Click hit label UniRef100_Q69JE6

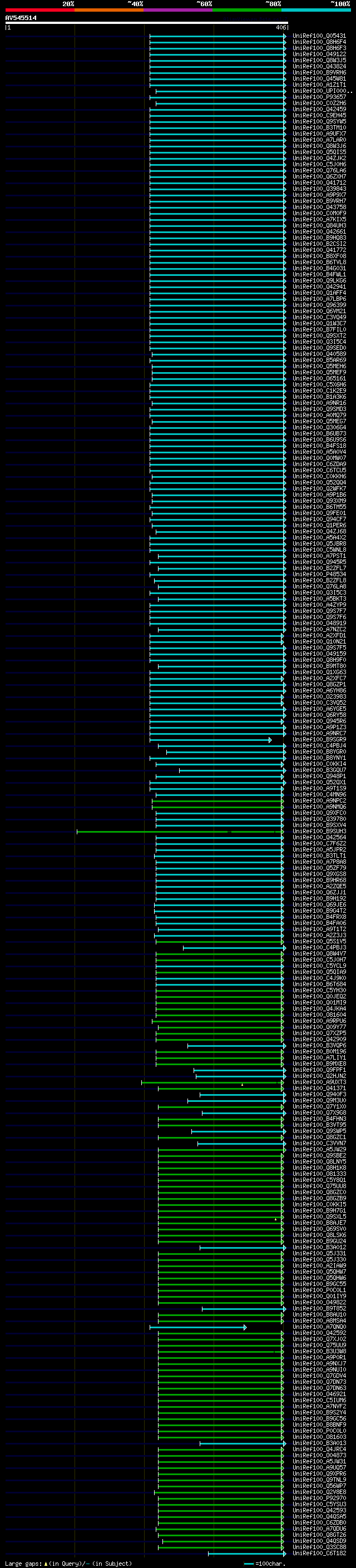(x=319, y=905)
